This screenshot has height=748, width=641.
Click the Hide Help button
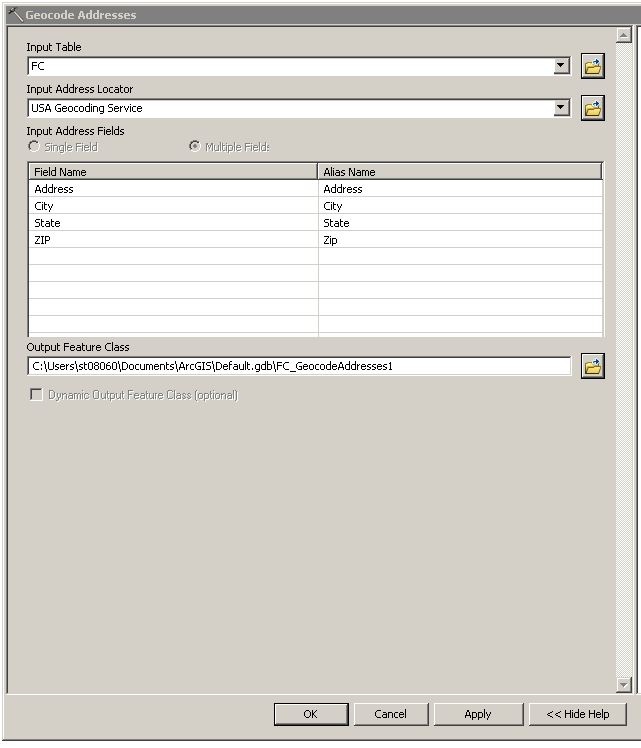tap(578, 714)
